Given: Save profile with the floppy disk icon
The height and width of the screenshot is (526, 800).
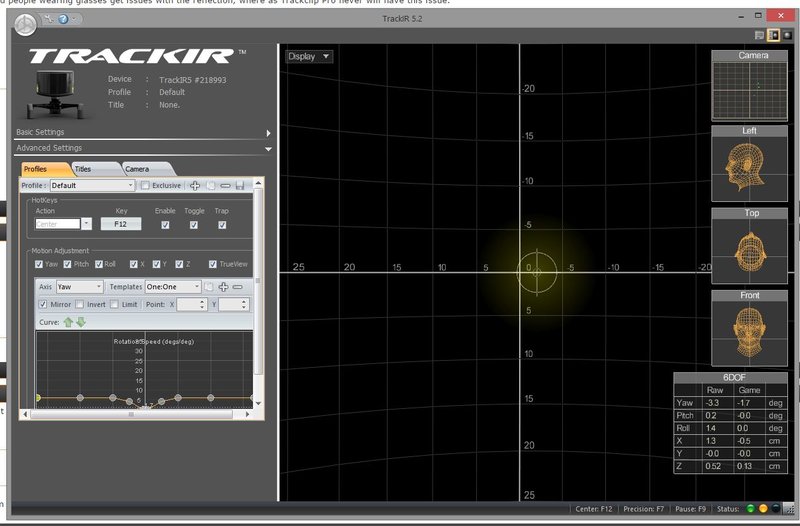Looking at the screenshot, I should click(240, 186).
